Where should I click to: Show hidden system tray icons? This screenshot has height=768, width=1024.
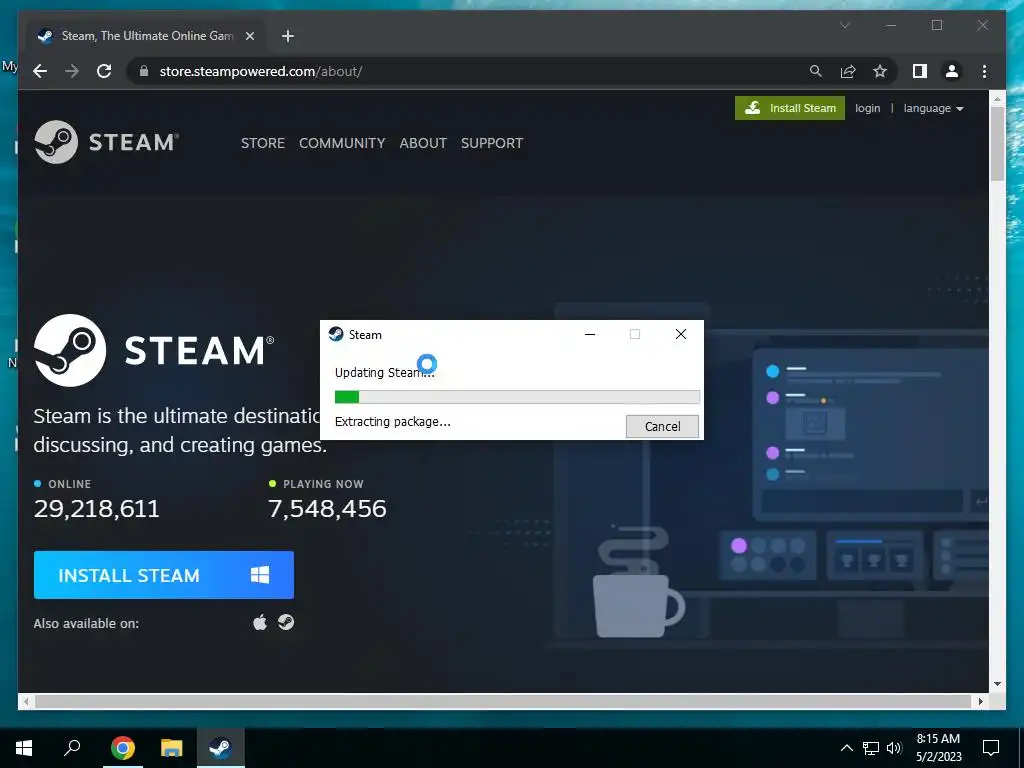coord(846,748)
